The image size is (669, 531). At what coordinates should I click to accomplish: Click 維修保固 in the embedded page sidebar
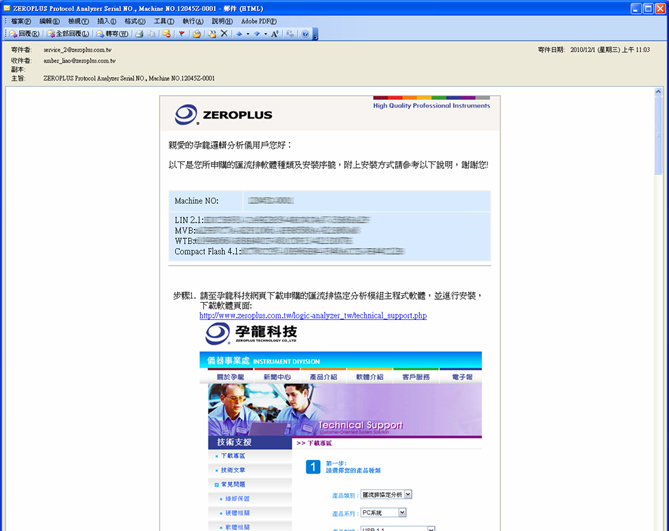[x=237, y=499]
